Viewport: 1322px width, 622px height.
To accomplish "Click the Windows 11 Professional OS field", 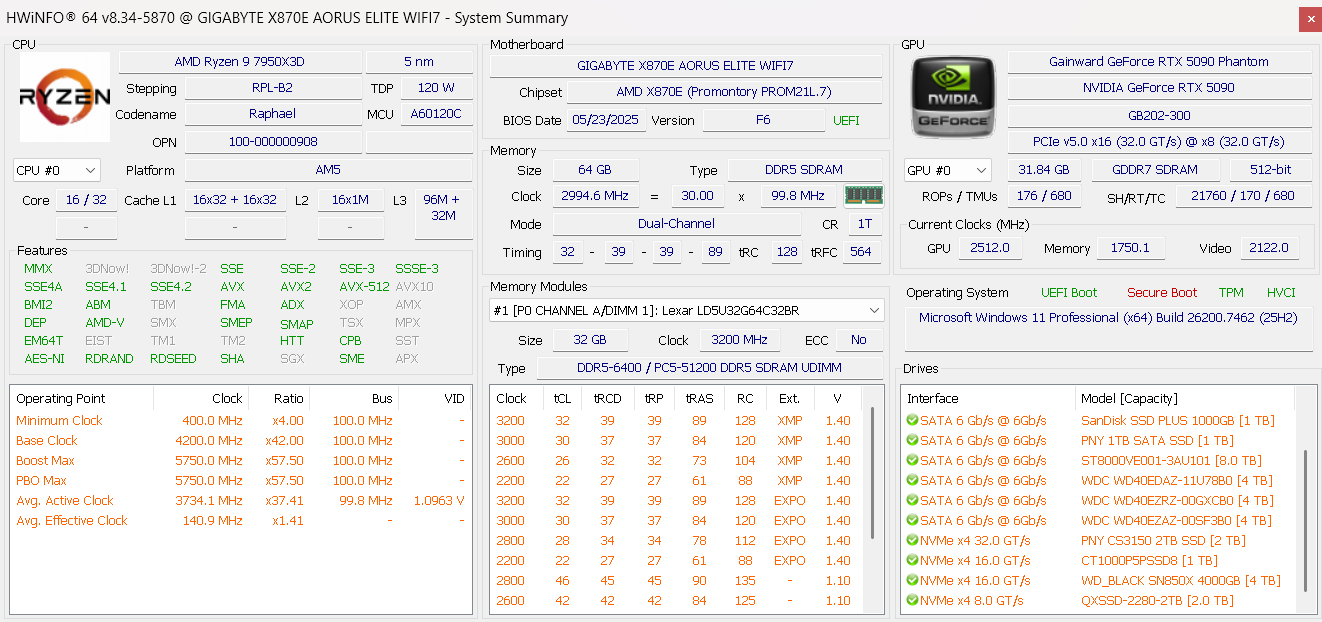I will [x=1109, y=329].
